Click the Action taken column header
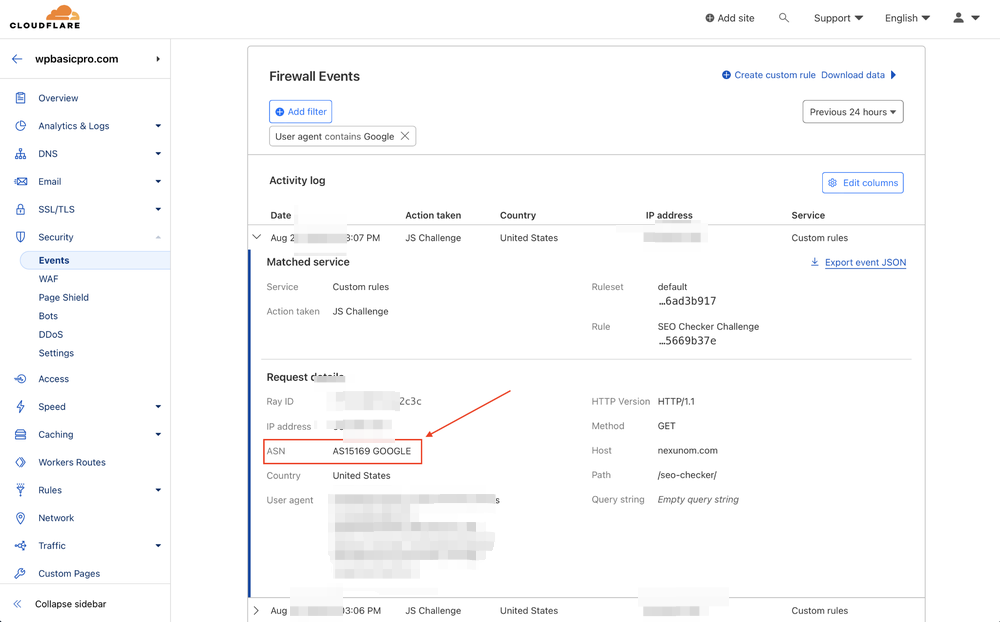The height and width of the screenshot is (622, 1000). click(433, 215)
